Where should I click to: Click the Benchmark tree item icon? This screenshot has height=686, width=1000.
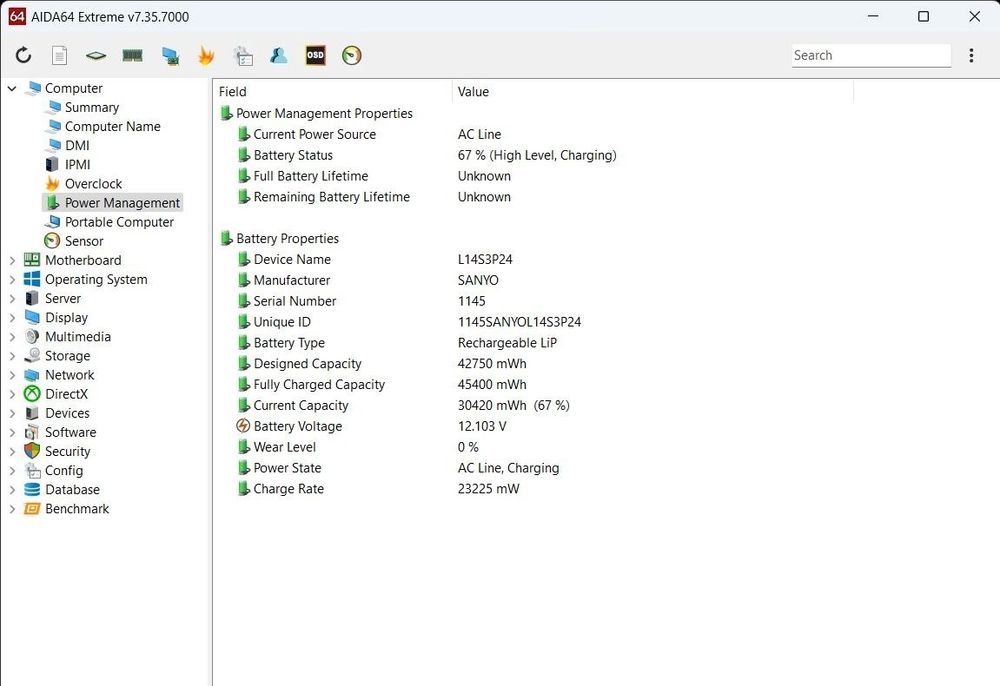[x=32, y=509]
